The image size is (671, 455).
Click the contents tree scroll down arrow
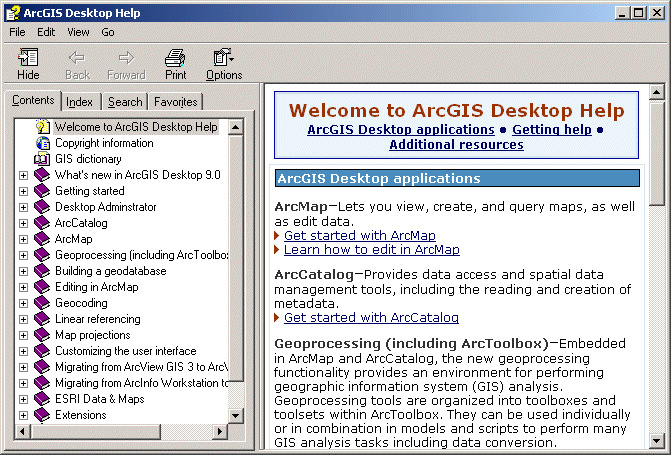(236, 415)
